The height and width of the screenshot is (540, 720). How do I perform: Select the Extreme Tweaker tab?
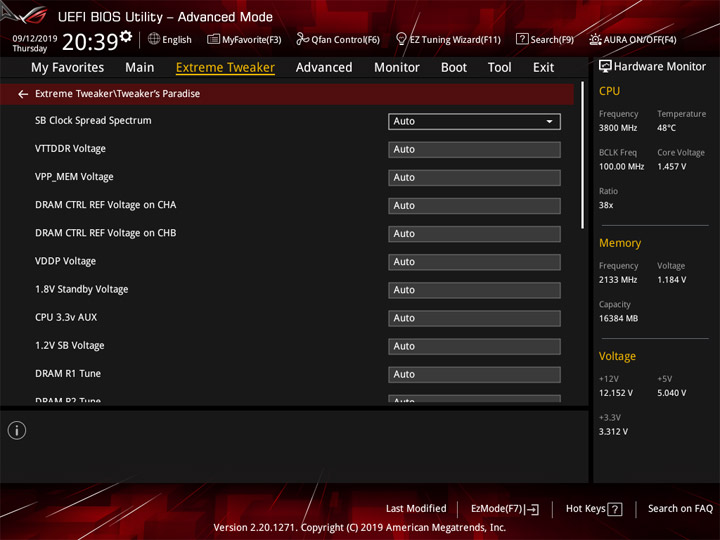(x=225, y=68)
